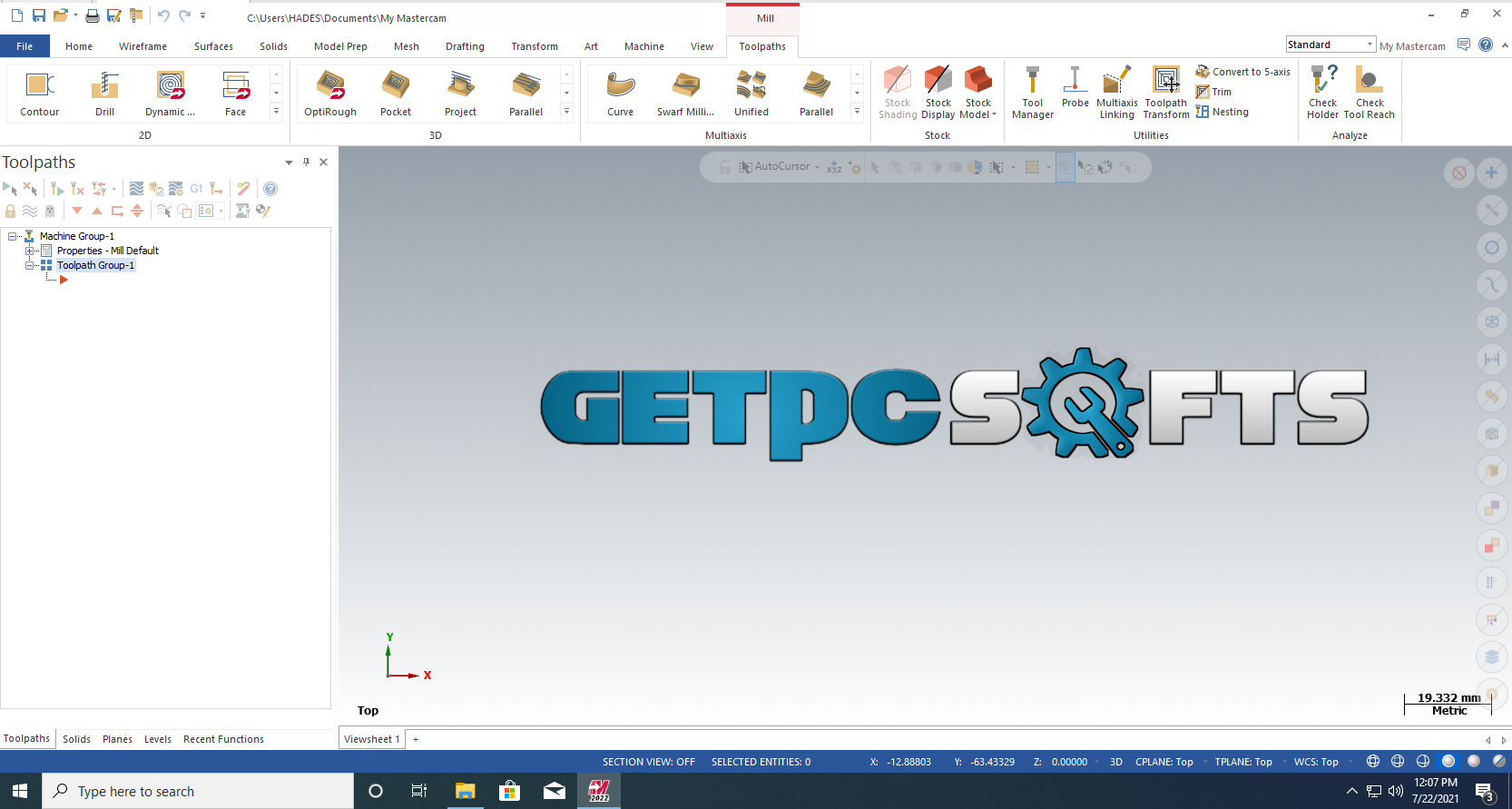Pick the 3D Parallel toolpath
Viewport: 1512px width, 809px height.
tap(526, 93)
